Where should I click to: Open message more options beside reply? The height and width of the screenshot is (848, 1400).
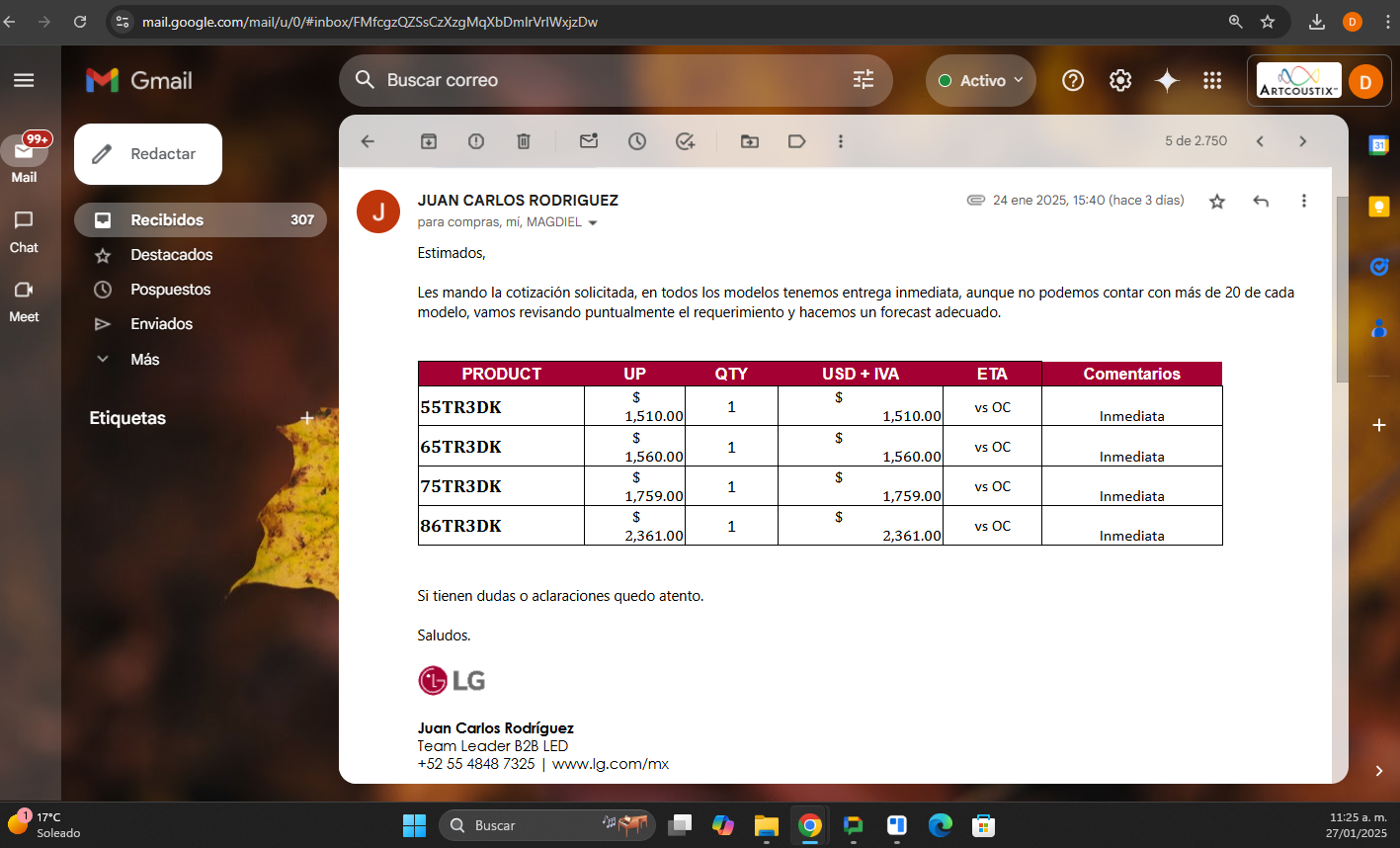(1304, 201)
